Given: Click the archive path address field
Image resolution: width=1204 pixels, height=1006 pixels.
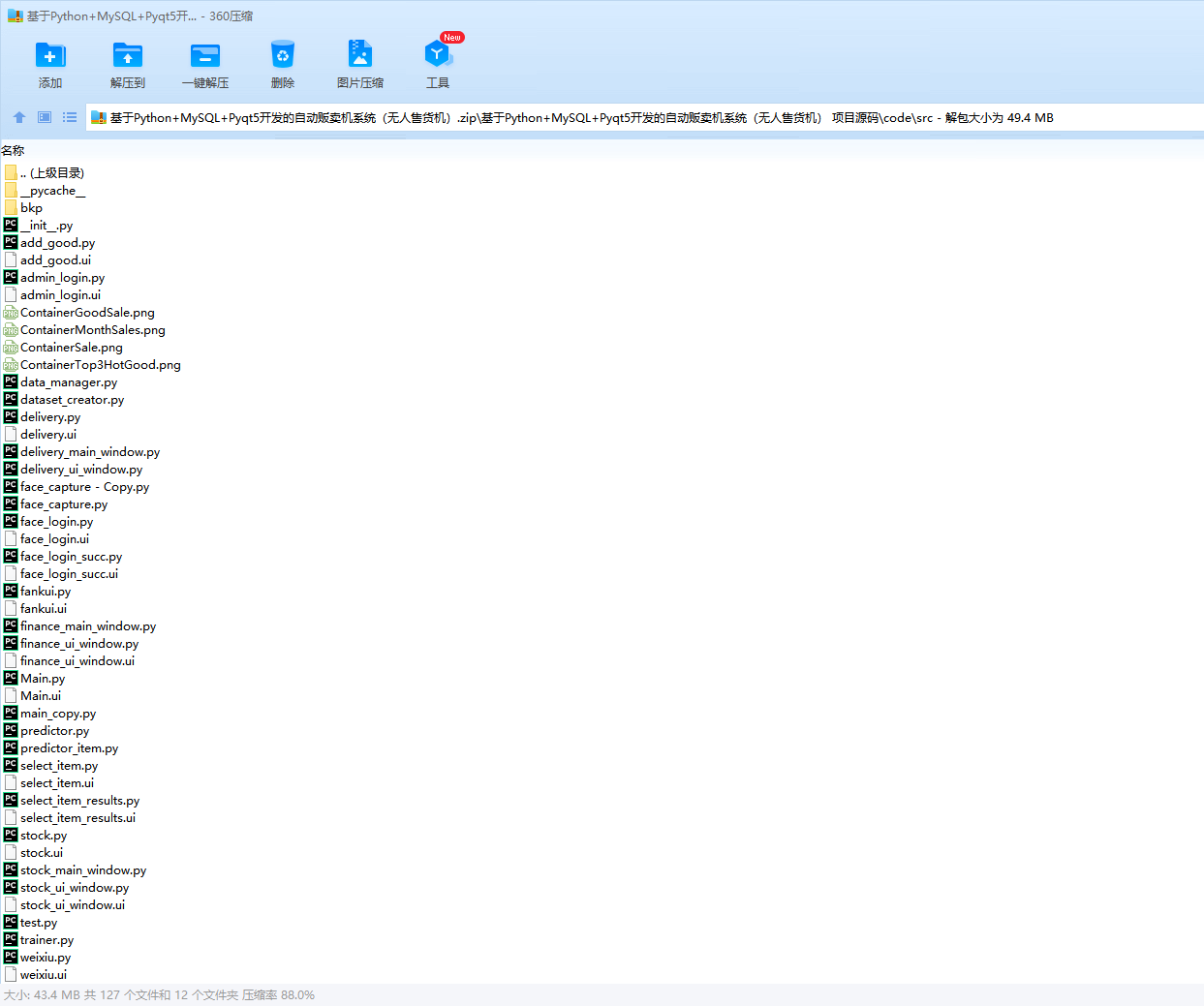Looking at the screenshot, I should pos(644,118).
